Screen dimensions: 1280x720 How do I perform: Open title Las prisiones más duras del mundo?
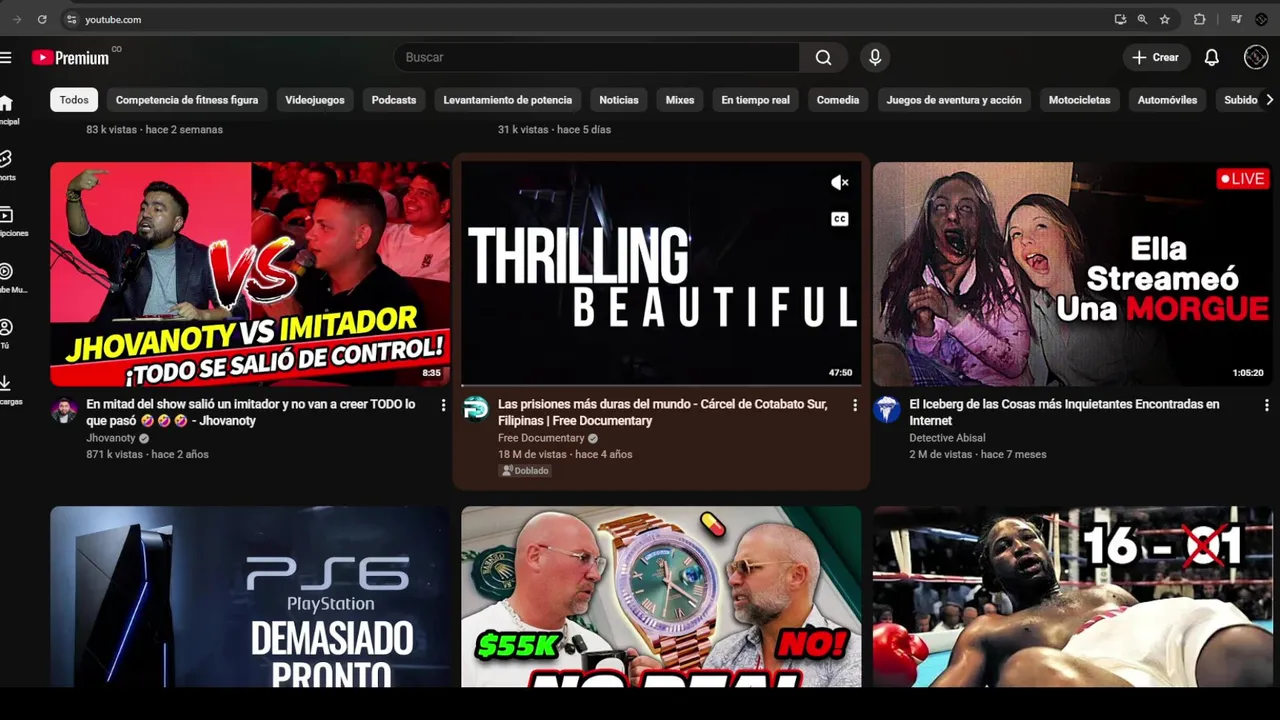click(663, 412)
